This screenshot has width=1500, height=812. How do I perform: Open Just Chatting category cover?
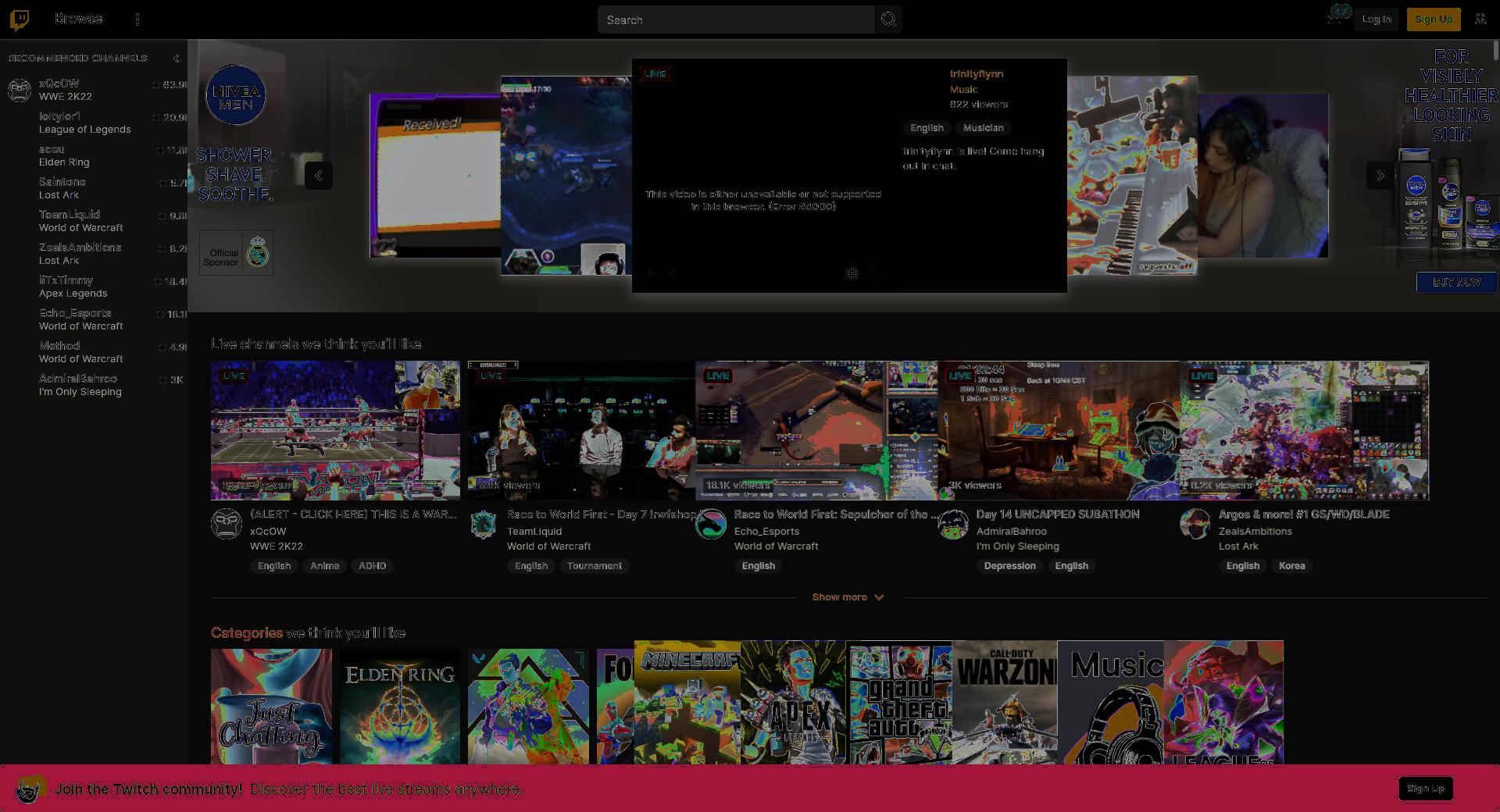[271, 707]
